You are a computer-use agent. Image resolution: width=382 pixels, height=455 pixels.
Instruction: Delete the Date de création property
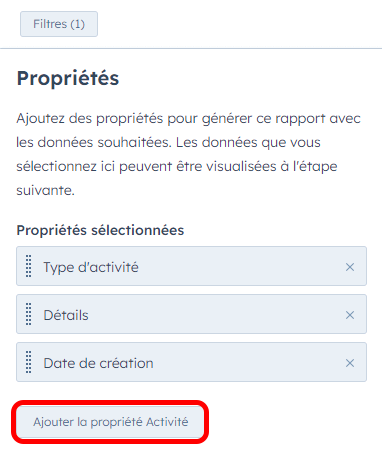(x=350, y=363)
